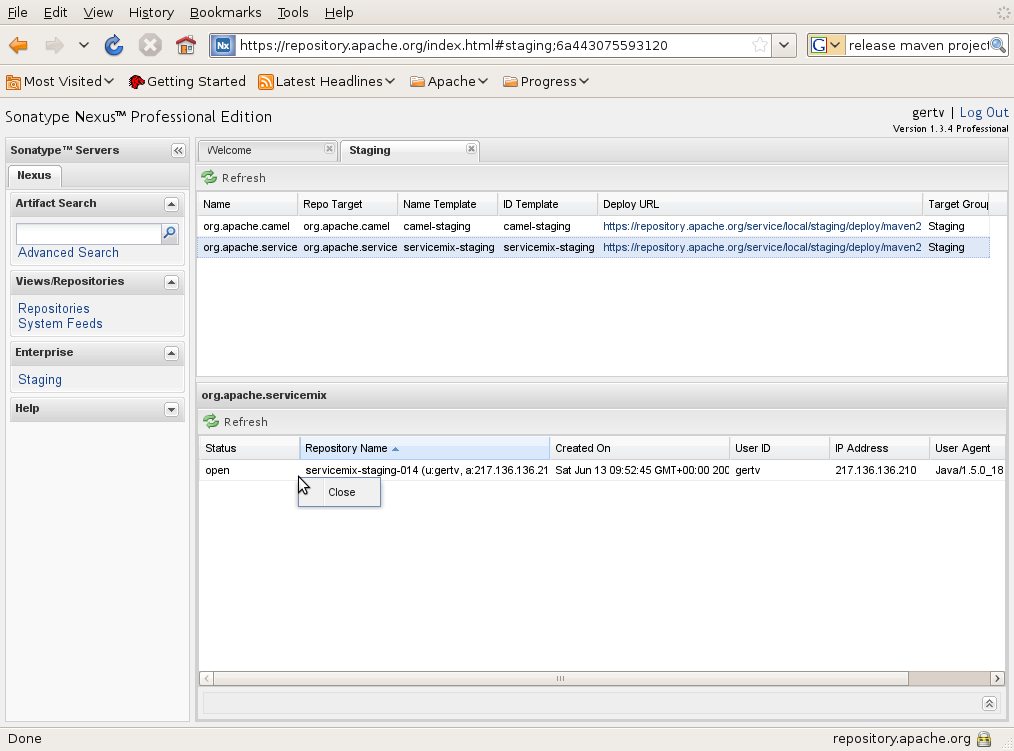This screenshot has width=1014, height=751.
Task: Click the browser Back arrow
Action: point(18,45)
